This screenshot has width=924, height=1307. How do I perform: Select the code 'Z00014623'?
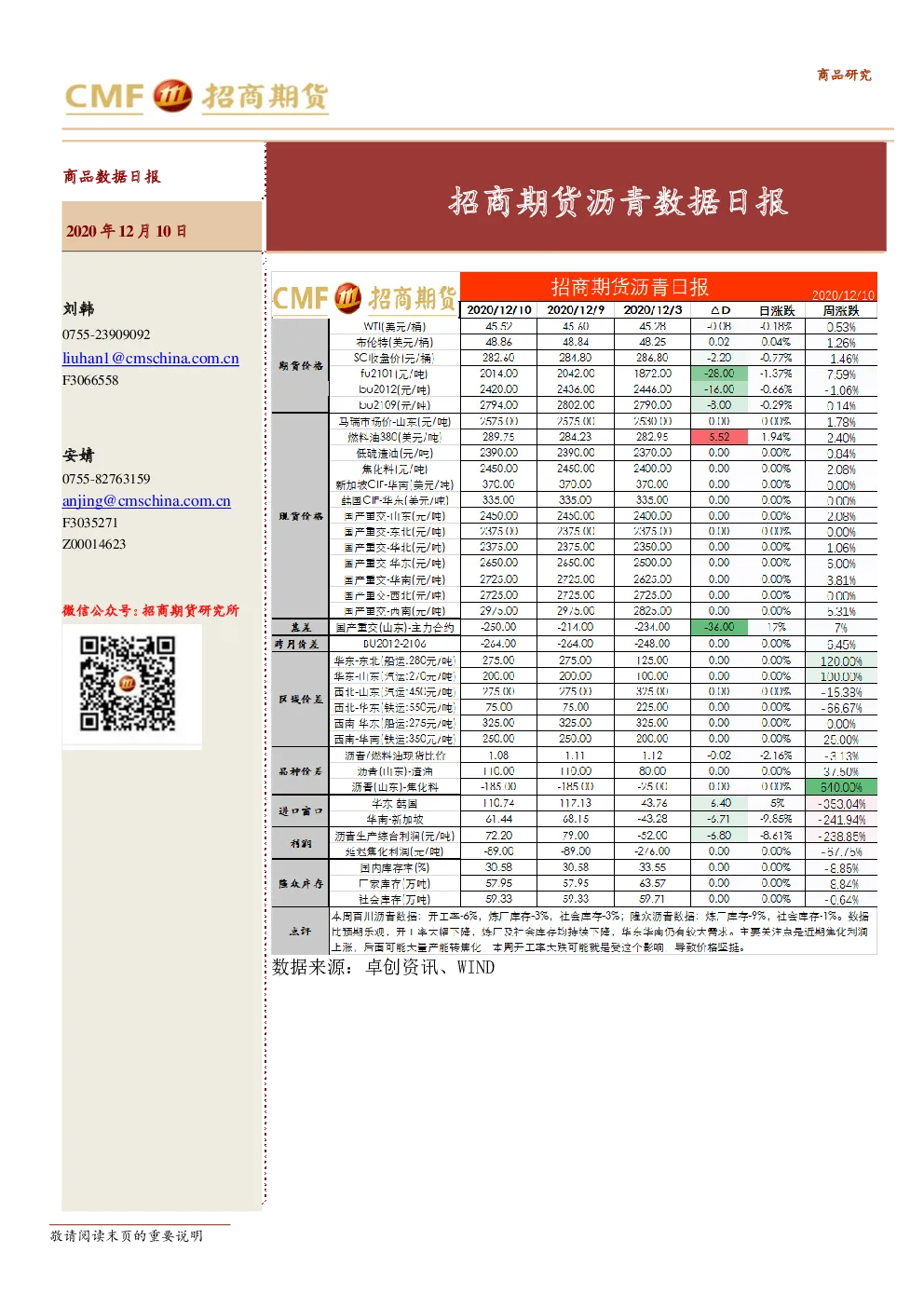click(94, 544)
